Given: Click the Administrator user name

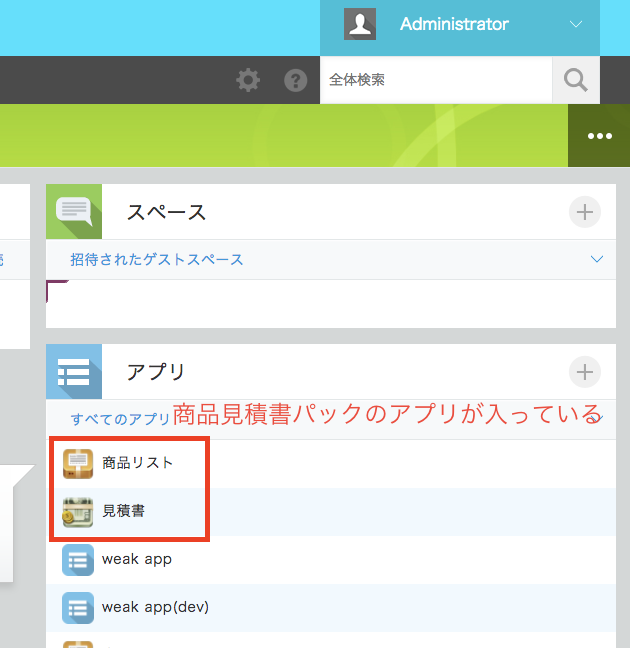Looking at the screenshot, I should coord(454,24).
